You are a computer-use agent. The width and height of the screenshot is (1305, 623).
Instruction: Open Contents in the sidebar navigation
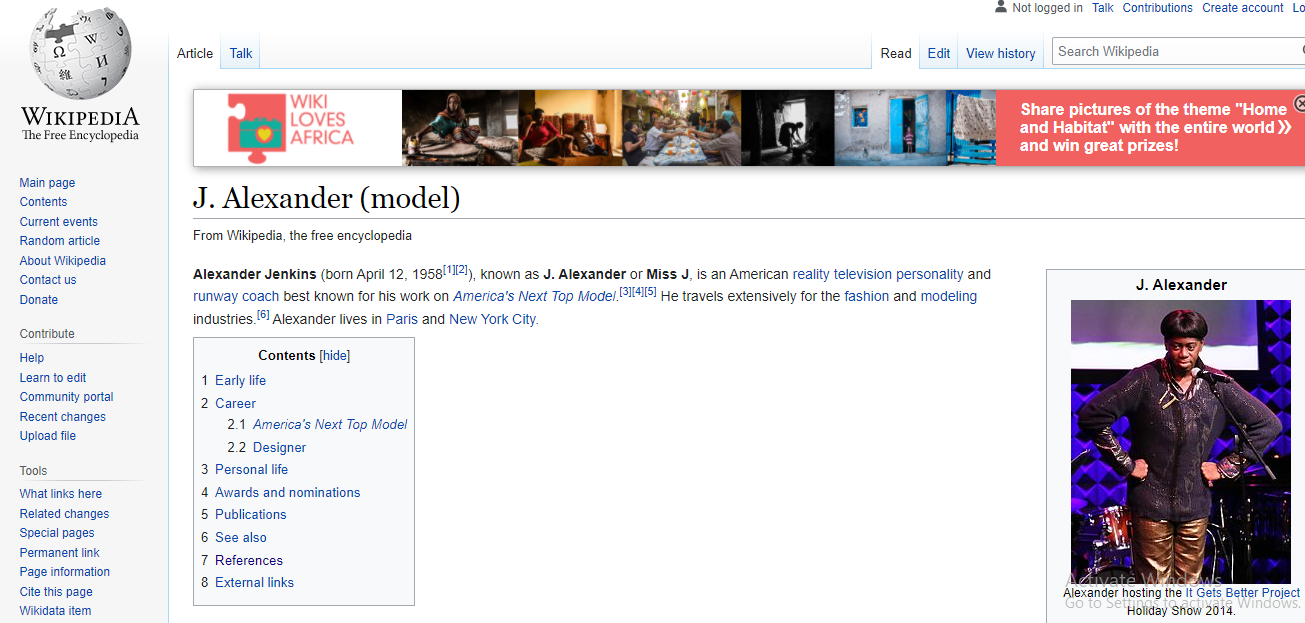[43, 202]
